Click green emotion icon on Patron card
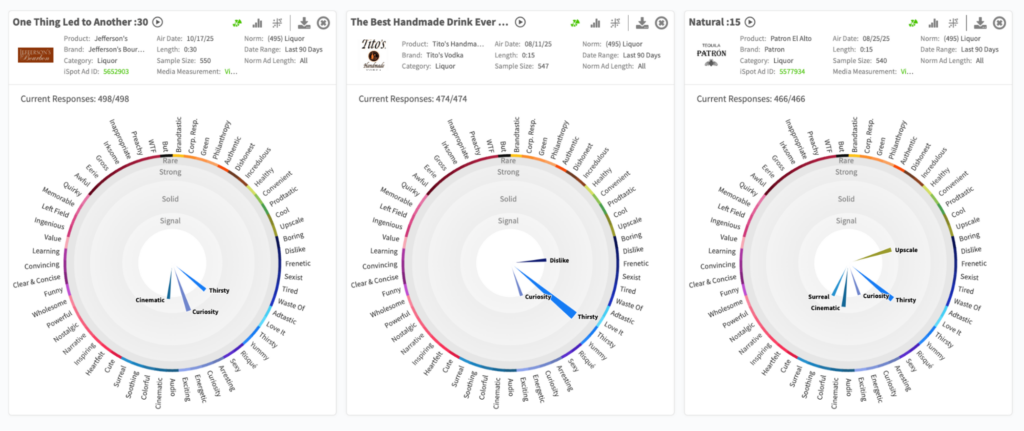The height and width of the screenshot is (431, 1024). pyautogui.click(x=913, y=23)
